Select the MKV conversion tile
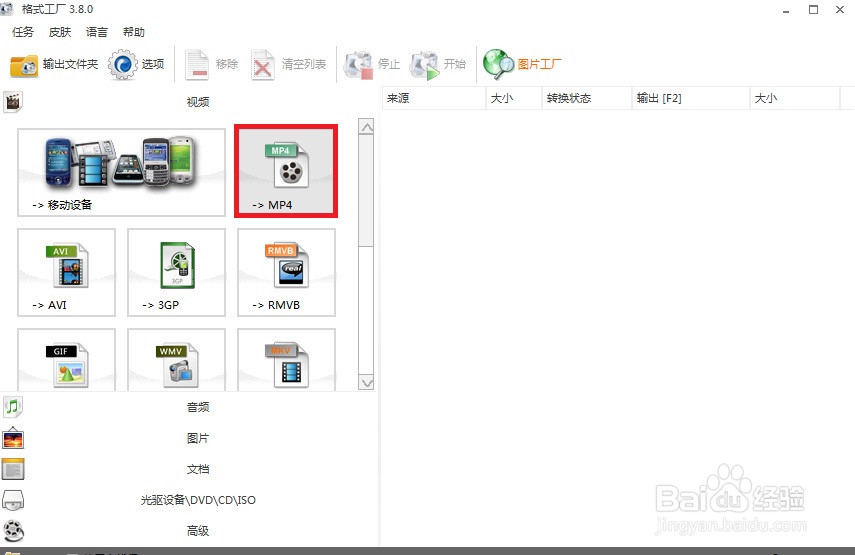 [286, 360]
